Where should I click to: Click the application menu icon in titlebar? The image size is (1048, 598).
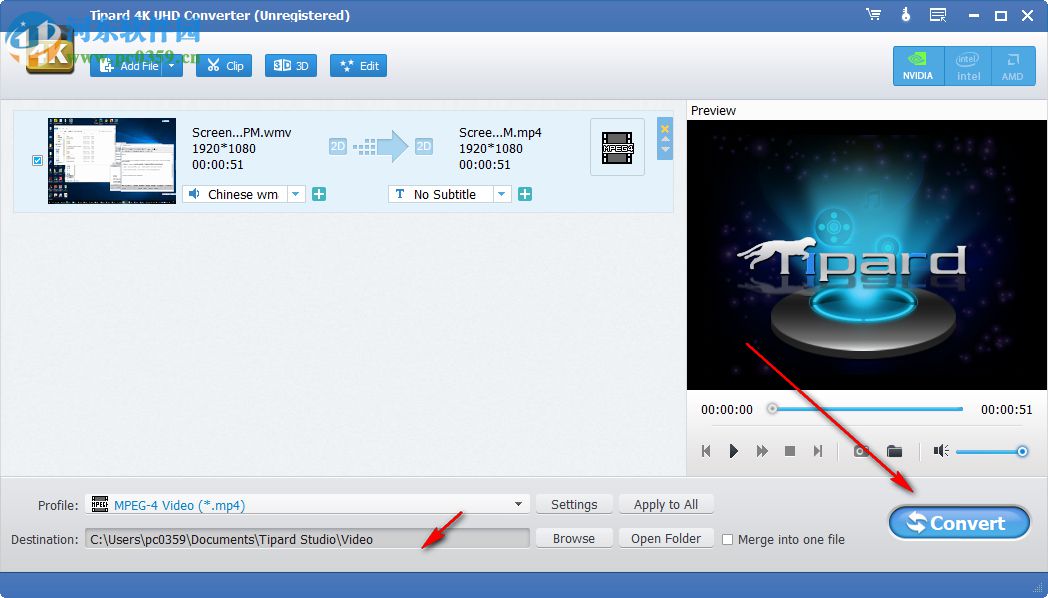tap(937, 14)
